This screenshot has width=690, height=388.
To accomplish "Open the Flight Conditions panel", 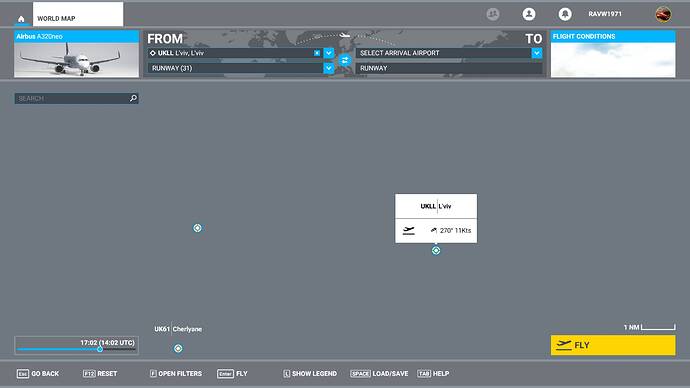I will 613,54.
